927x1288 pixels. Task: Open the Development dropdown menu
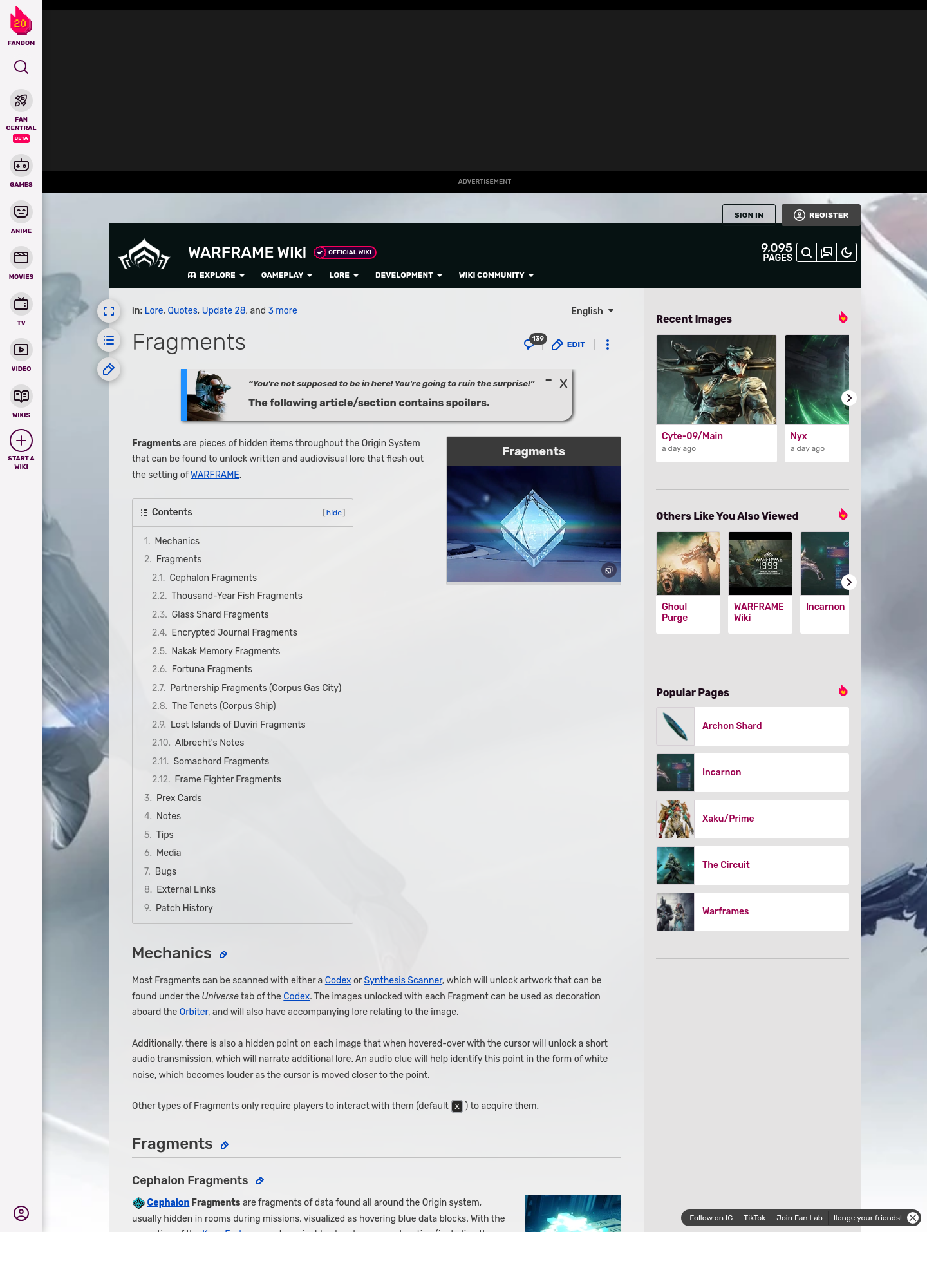pos(409,275)
